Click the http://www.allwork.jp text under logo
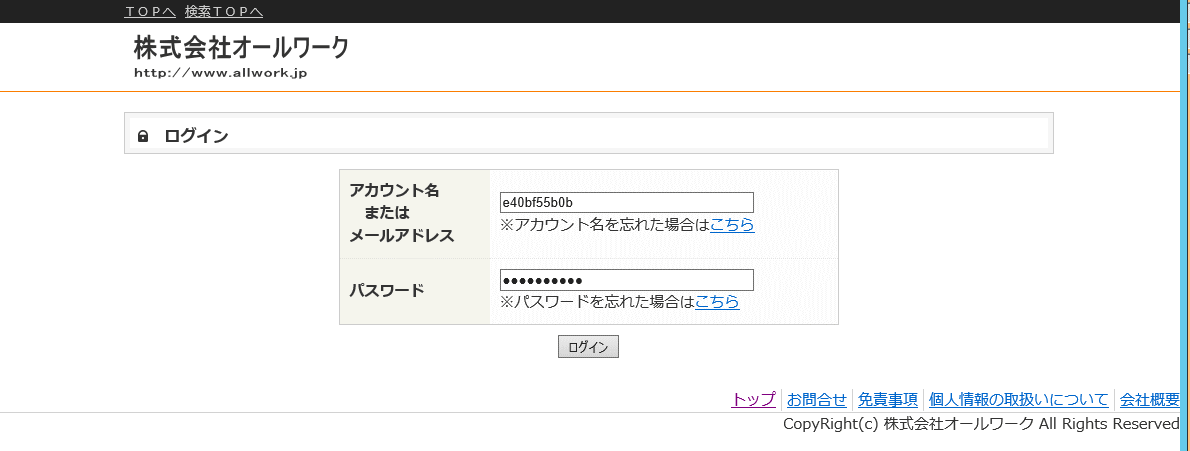 click(220, 74)
